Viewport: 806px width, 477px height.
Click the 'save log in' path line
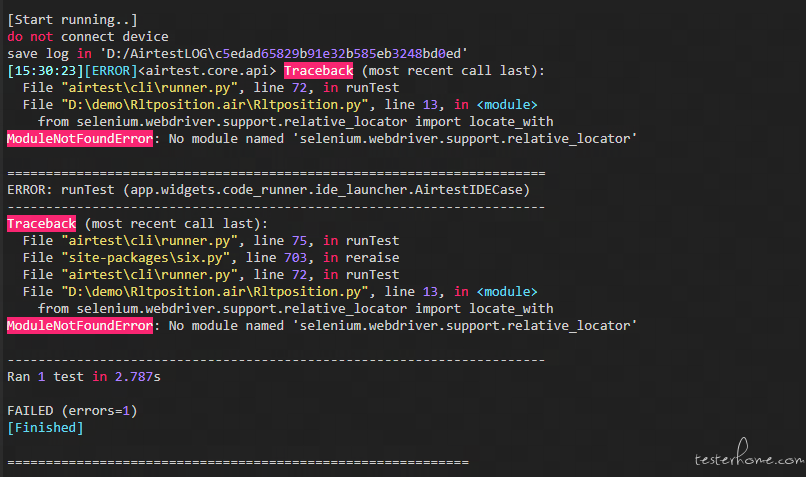(x=237, y=54)
